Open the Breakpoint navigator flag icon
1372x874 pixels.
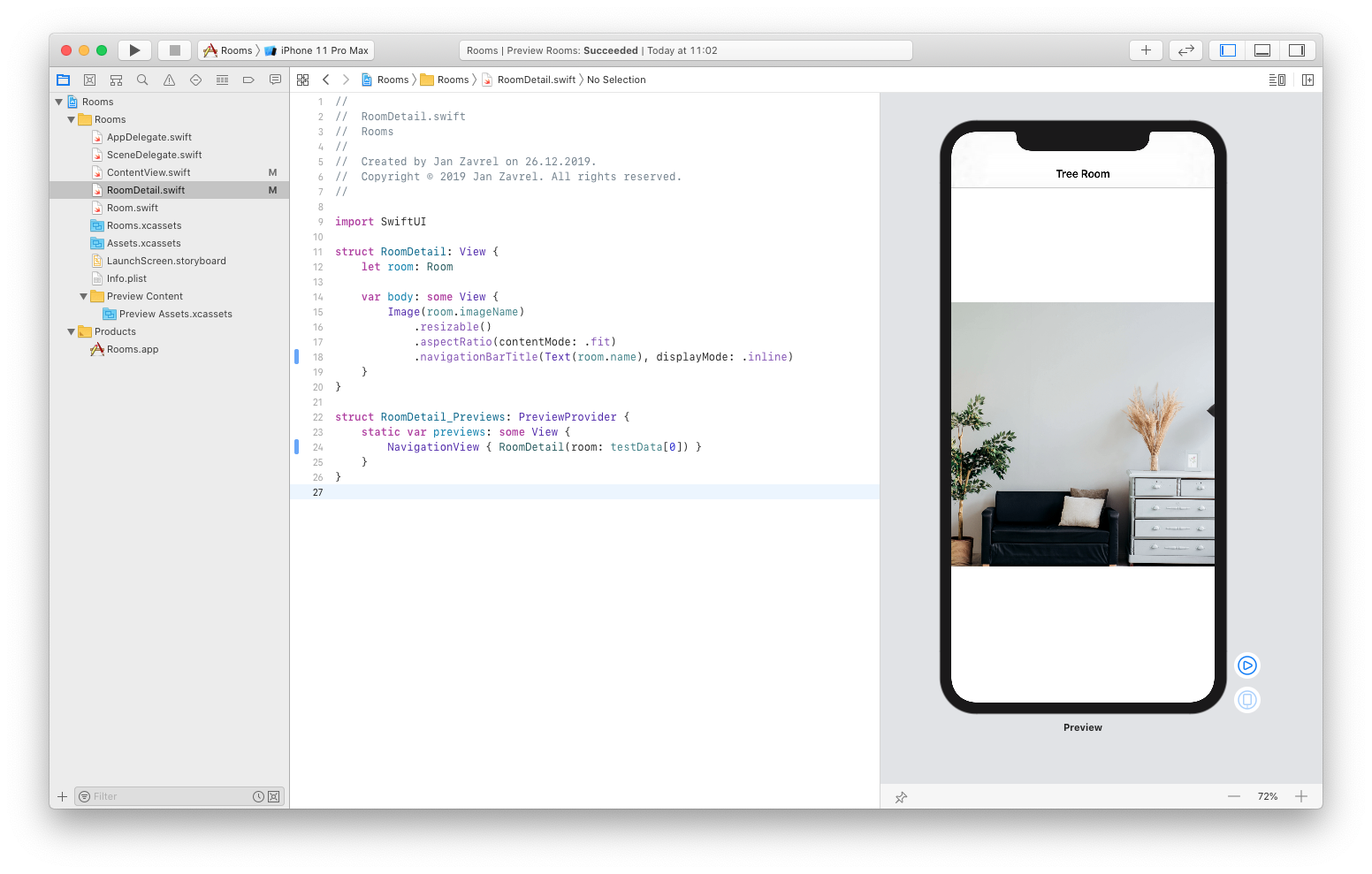coord(248,80)
